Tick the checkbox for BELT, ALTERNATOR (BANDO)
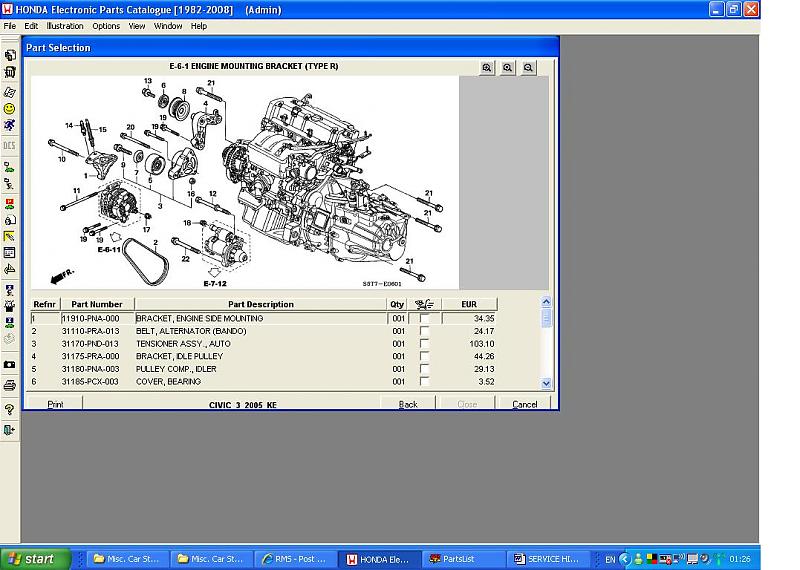The width and height of the screenshot is (800, 570). 424,331
